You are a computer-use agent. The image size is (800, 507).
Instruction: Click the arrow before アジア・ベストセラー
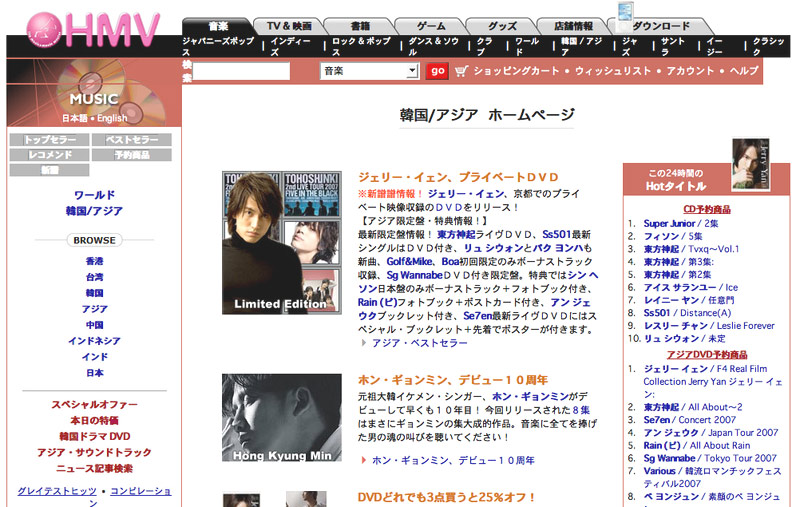(x=364, y=343)
